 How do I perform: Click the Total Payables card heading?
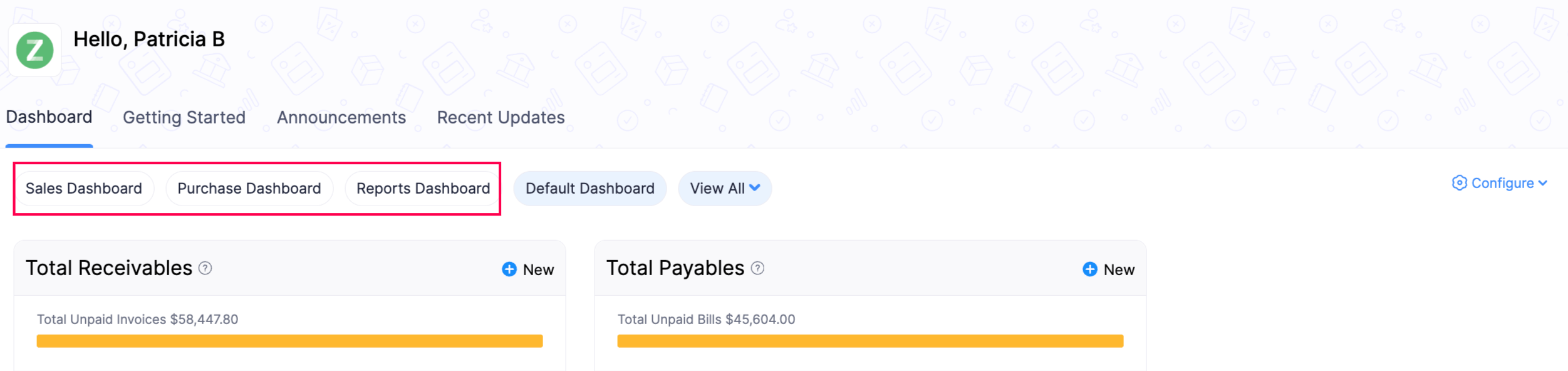pyautogui.click(x=675, y=268)
